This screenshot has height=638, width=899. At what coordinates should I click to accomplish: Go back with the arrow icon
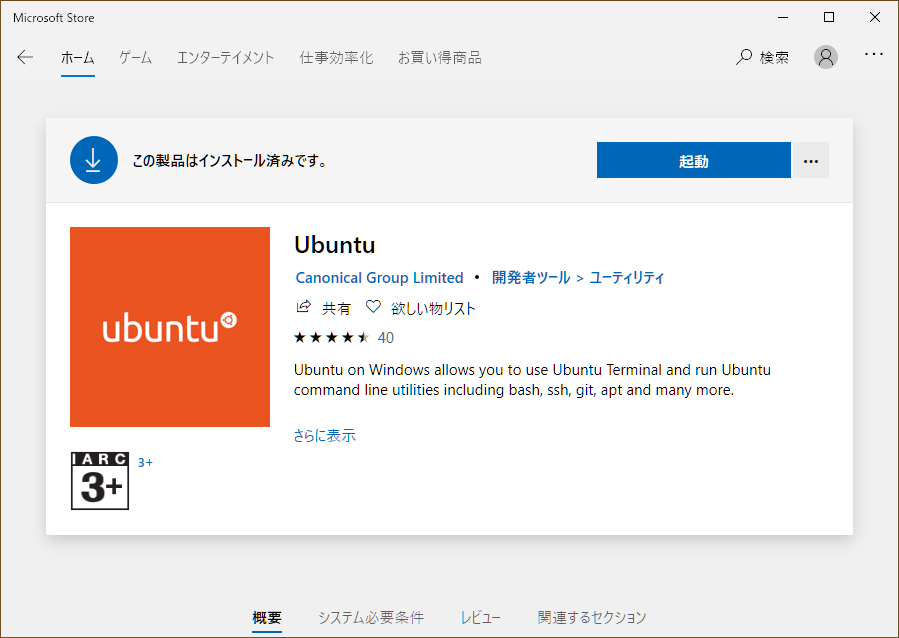[x=25, y=57]
